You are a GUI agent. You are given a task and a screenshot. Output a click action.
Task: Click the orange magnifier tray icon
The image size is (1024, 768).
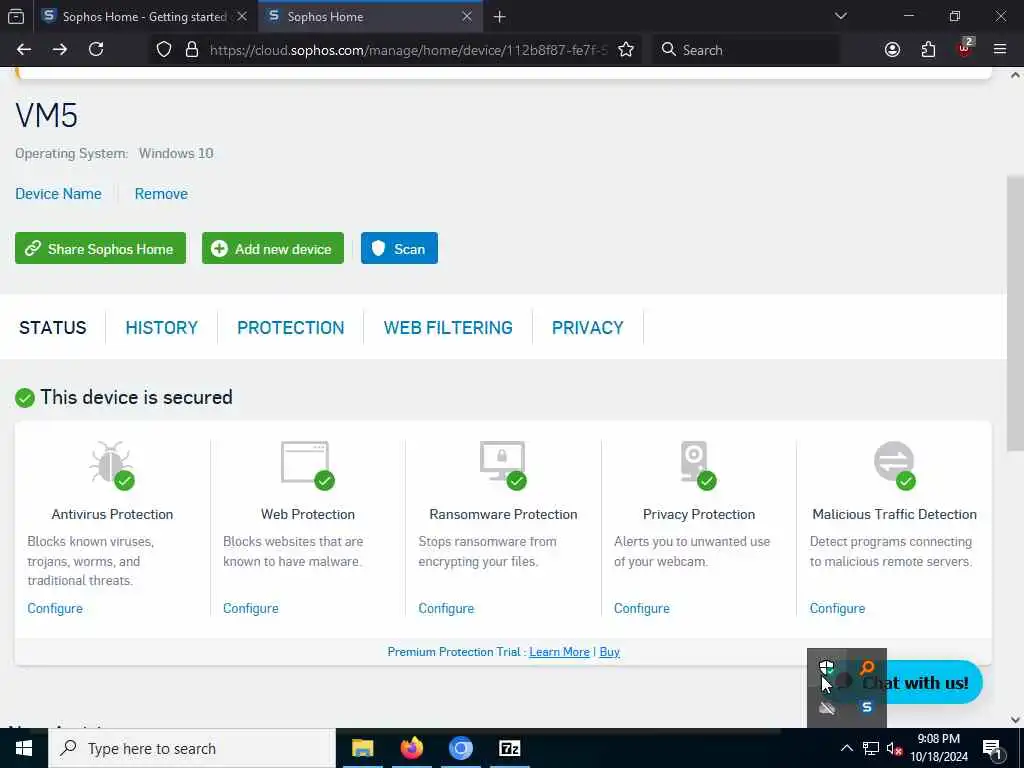tap(867, 667)
